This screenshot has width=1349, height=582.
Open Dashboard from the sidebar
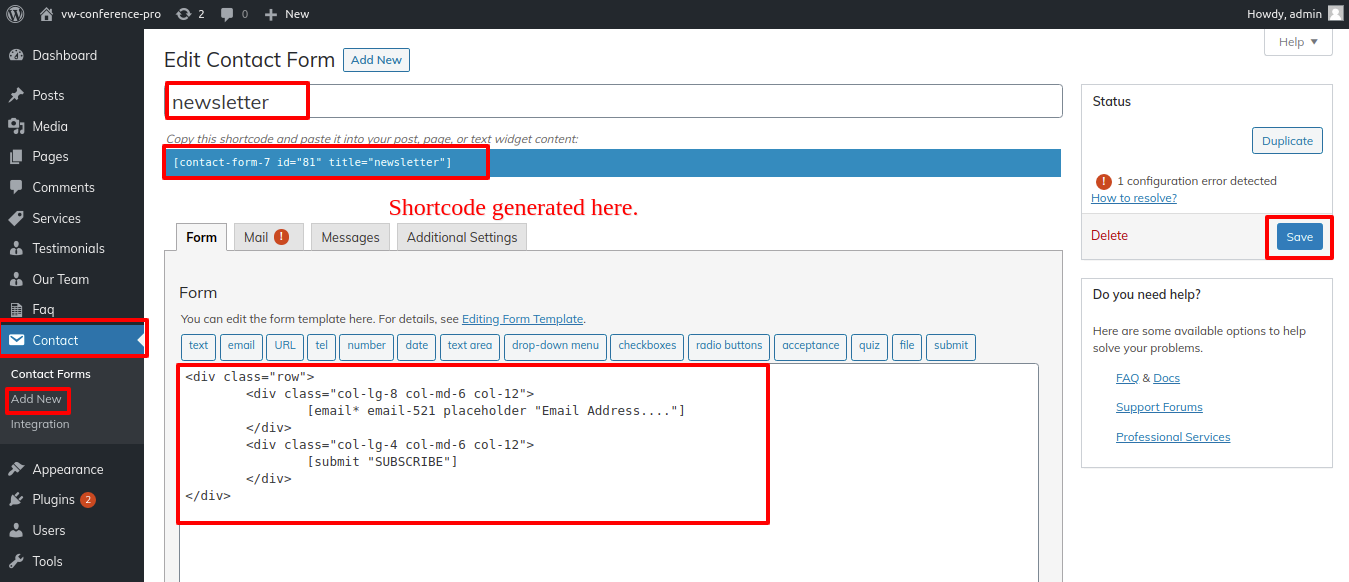pyautogui.click(x=64, y=56)
